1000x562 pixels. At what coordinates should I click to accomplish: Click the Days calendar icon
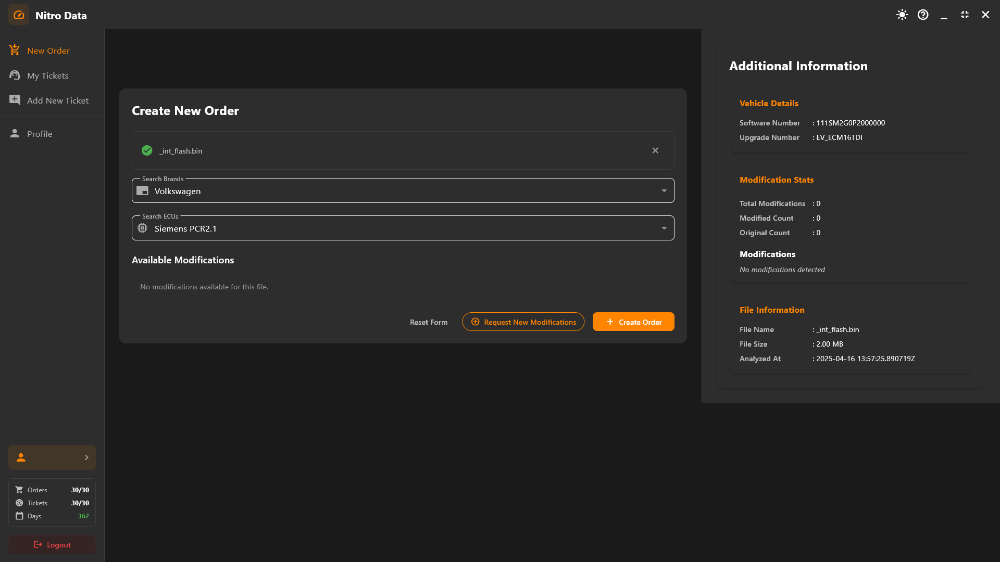[19, 515]
